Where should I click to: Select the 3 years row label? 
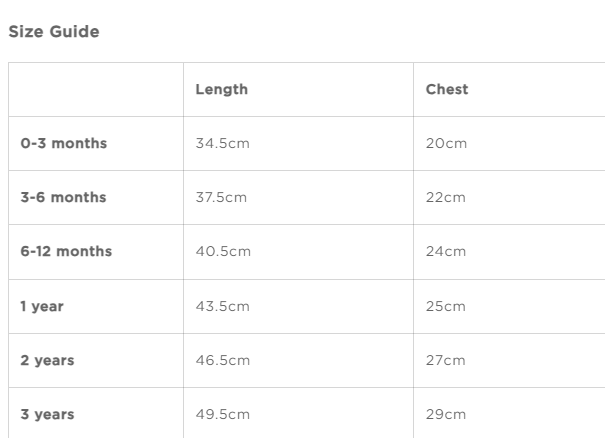tap(47, 414)
